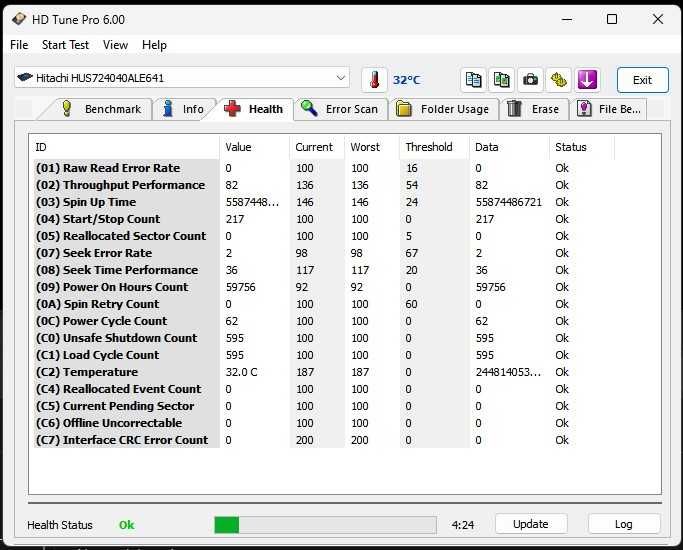Select the Spin Up Time row
The width and height of the screenshot is (683, 550).
324,202
